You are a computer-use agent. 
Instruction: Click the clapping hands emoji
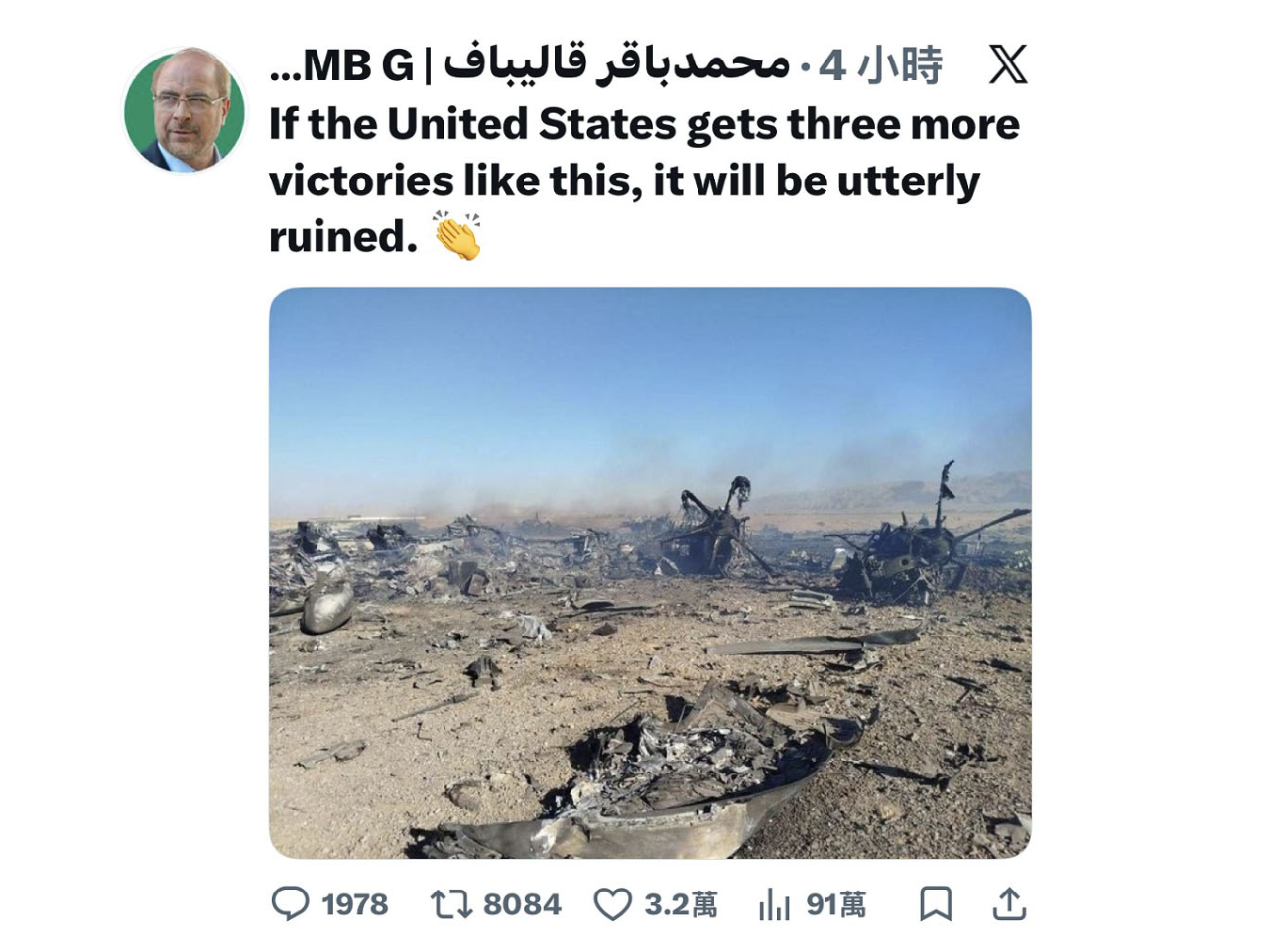(x=457, y=236)
